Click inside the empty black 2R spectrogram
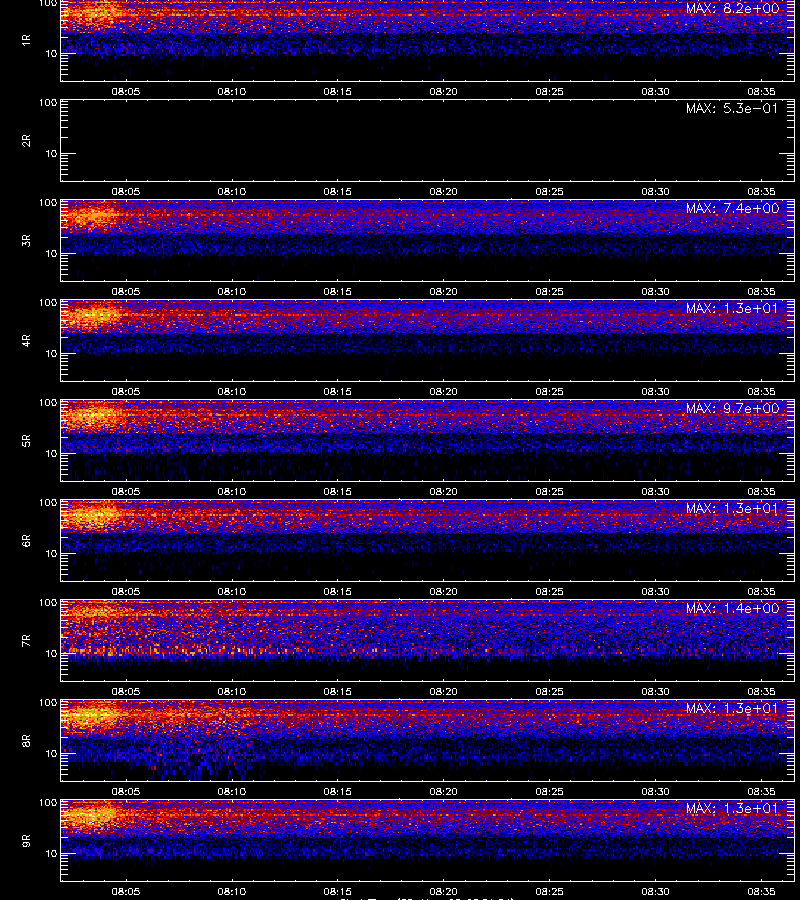This screenshot has width=800, height=900. (x=428, y=141)
